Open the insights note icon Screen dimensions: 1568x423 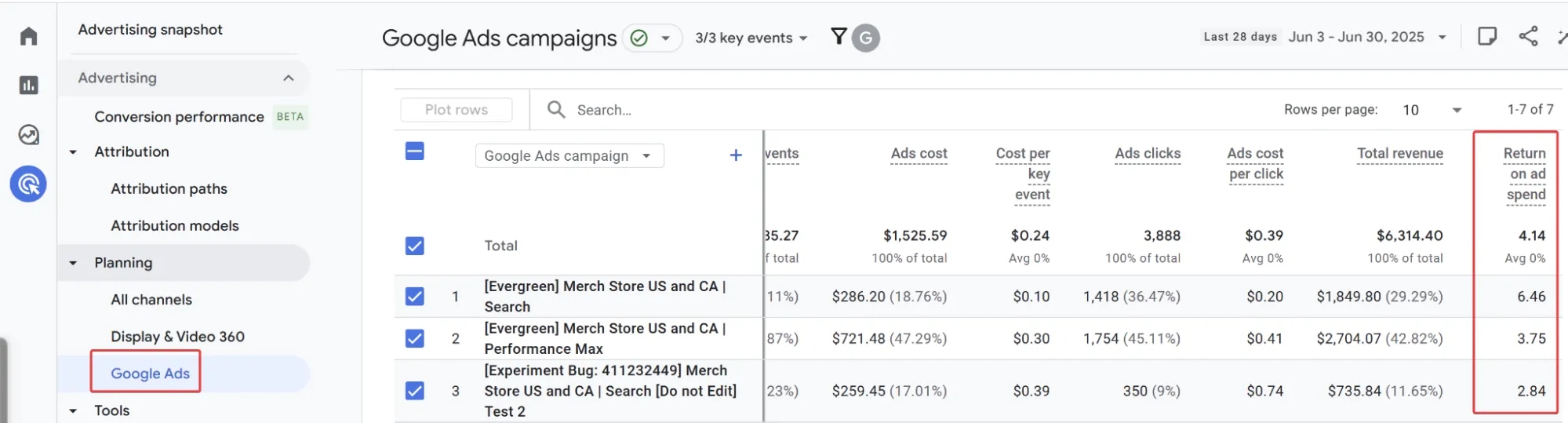click(1487, 36)
